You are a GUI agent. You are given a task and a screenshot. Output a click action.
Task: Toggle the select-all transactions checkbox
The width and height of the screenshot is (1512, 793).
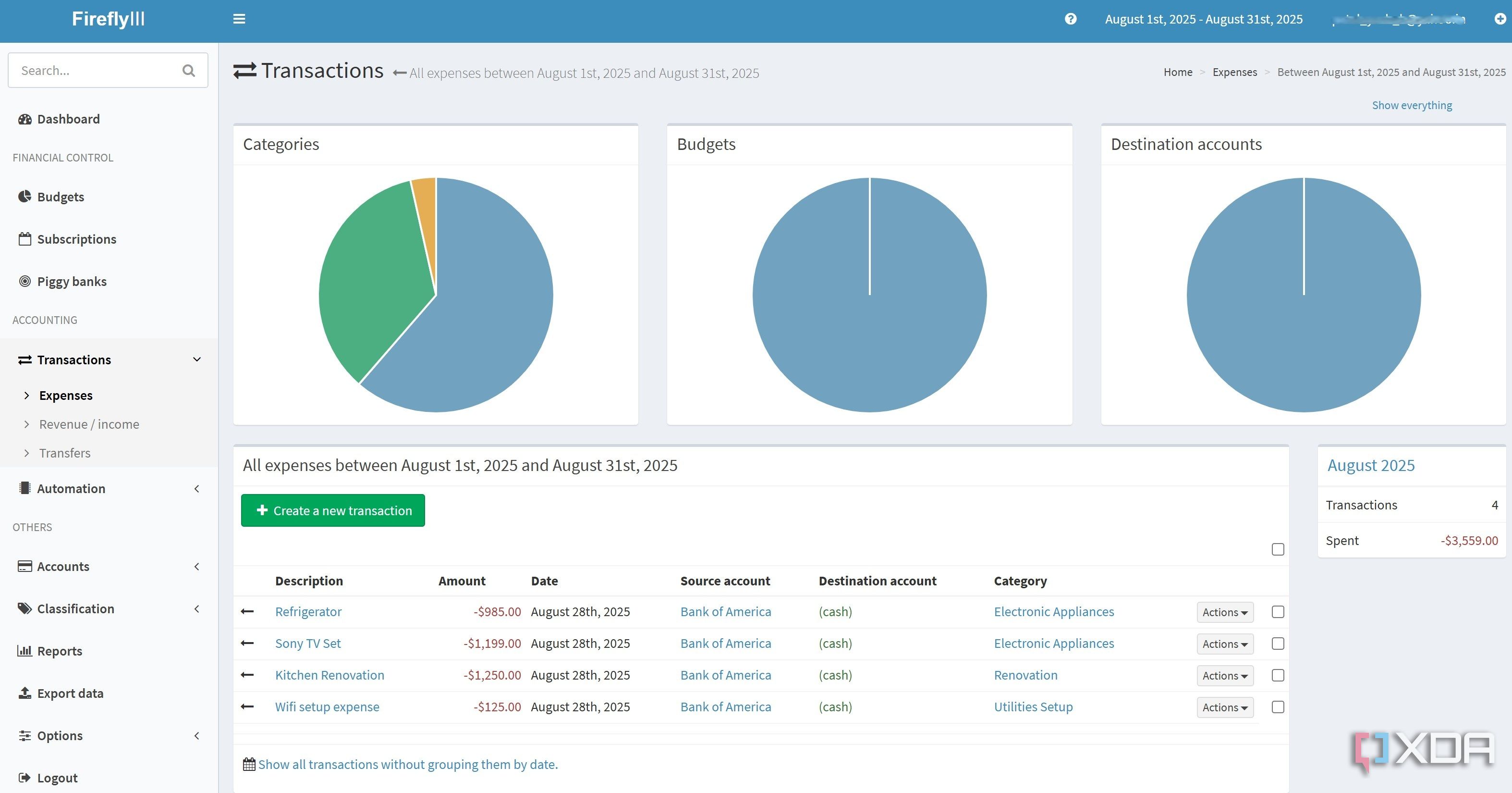[x=1278, y=549]
